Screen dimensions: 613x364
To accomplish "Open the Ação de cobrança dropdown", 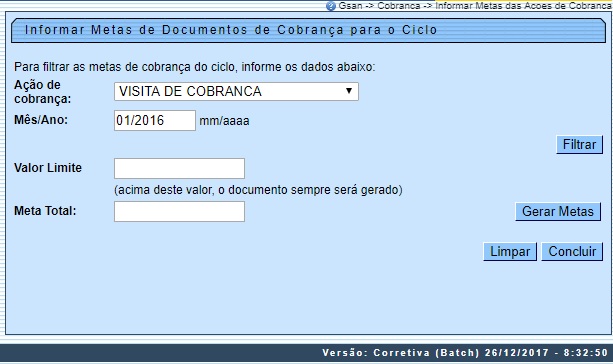I will tap(236, 91).
